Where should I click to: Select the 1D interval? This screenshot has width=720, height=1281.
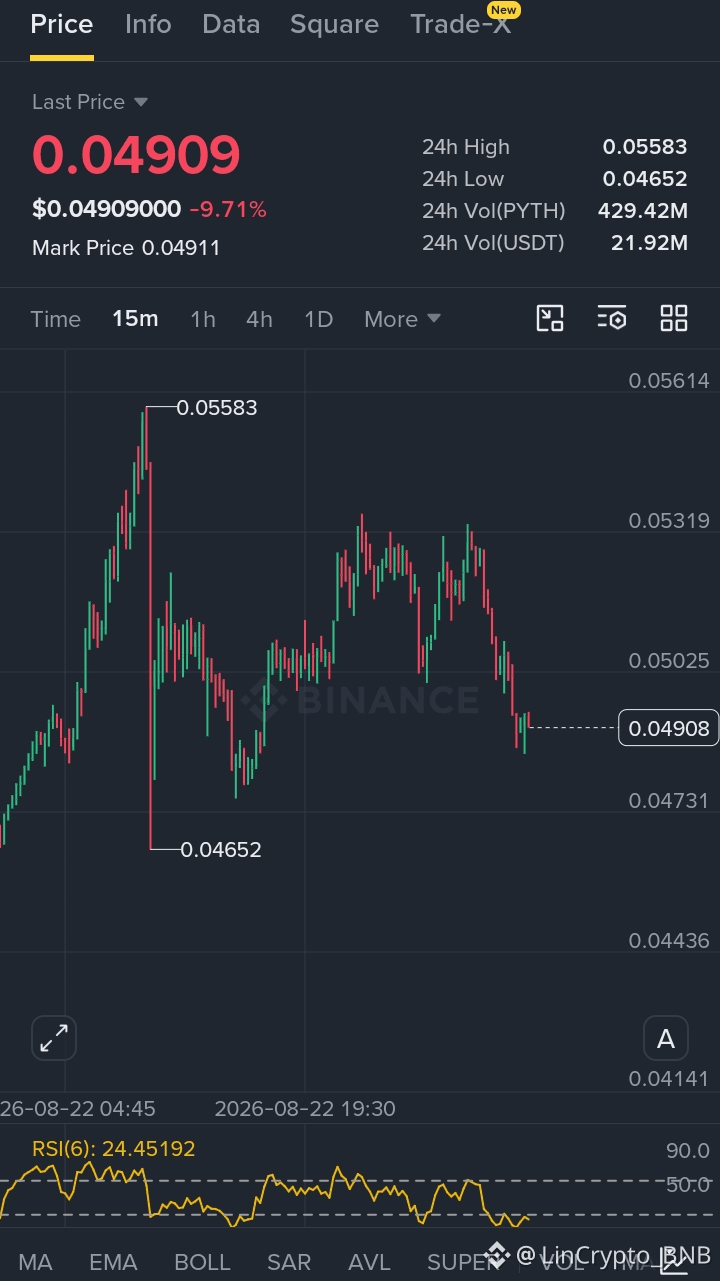tap(318, 319)
